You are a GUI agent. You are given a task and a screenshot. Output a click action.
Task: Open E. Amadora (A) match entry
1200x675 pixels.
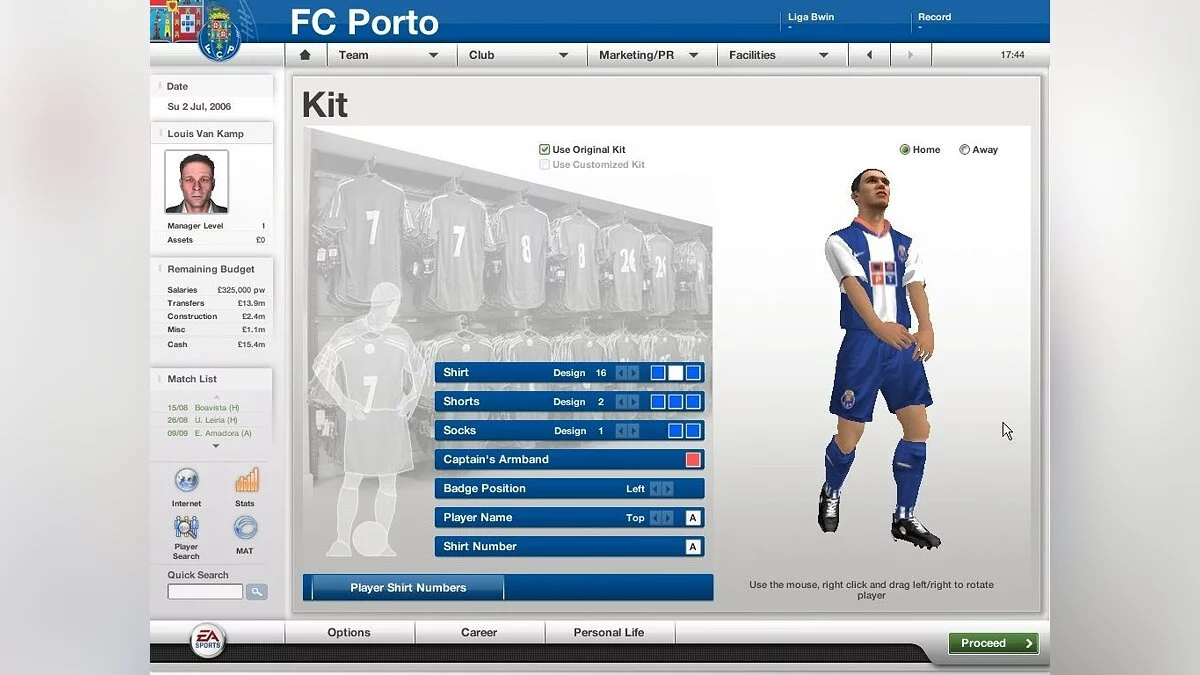(x=209, y=433)
